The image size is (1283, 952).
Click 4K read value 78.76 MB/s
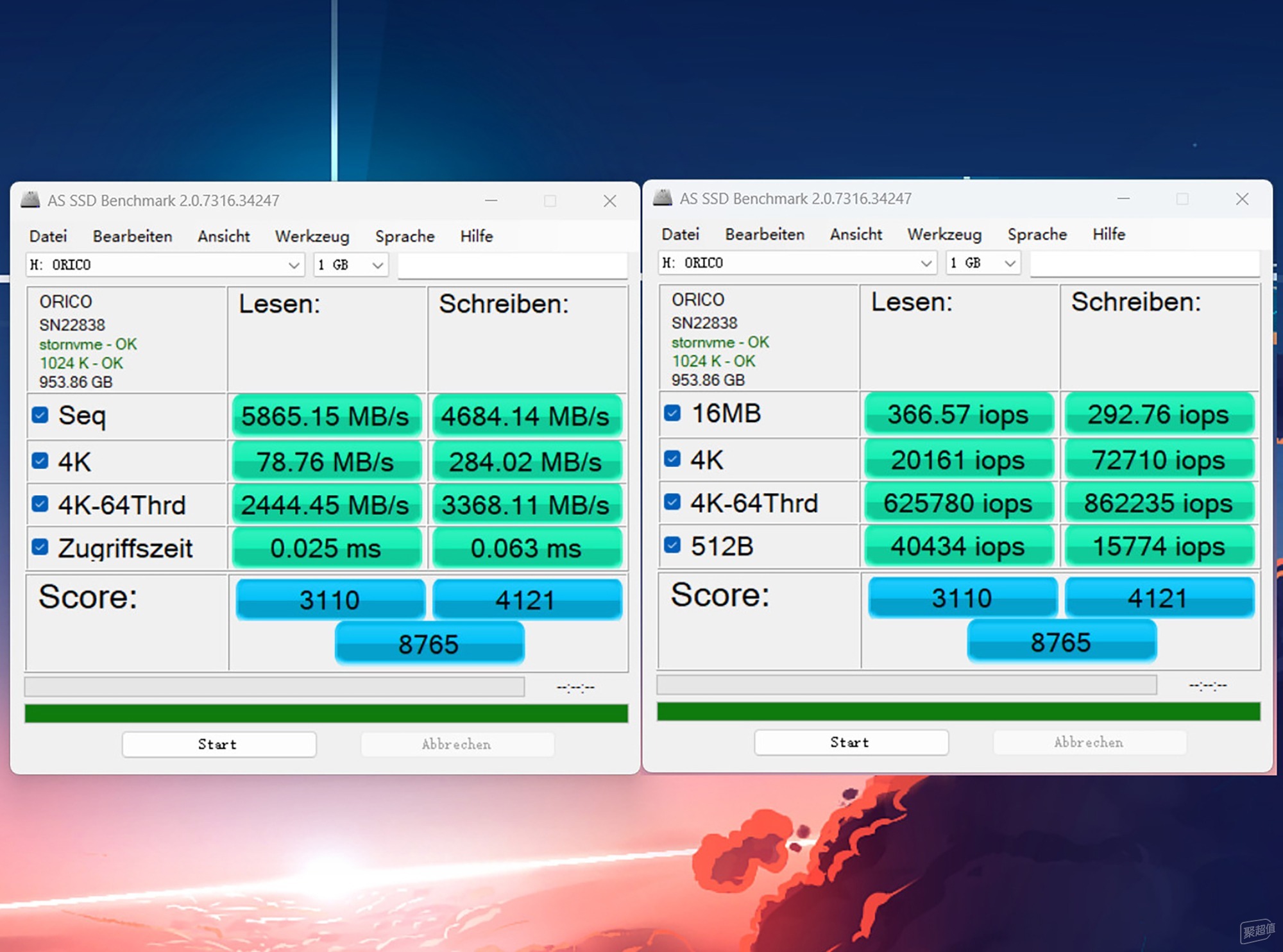pos(326,461)
